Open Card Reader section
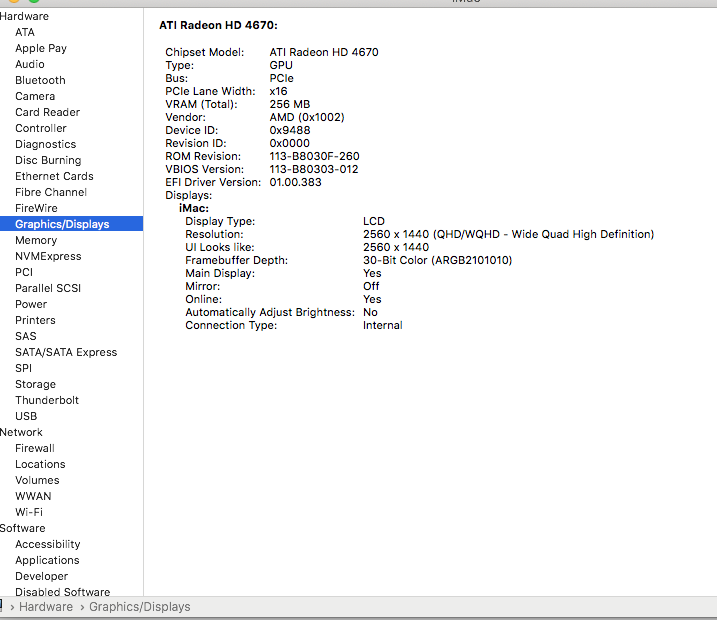717x620 pixels. tap(48, 112)
